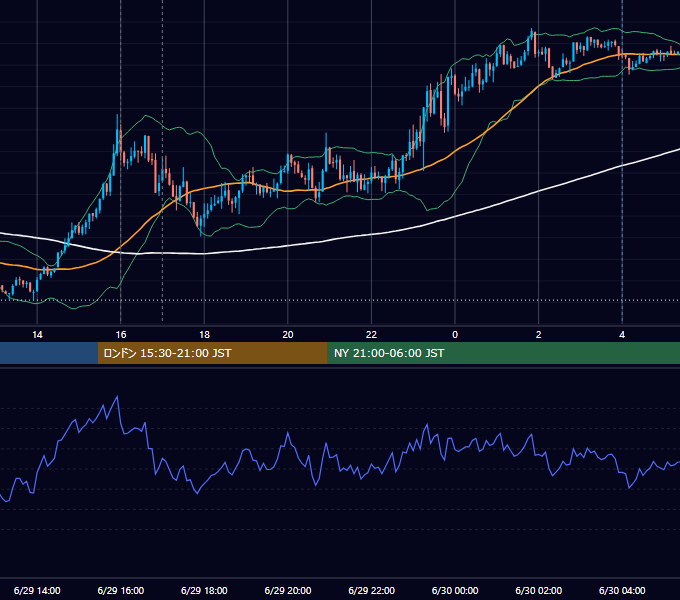Click the London session band '15:30-21:00 JST'
The height and width of the screenshot is (600, 680).
[212, 353]
